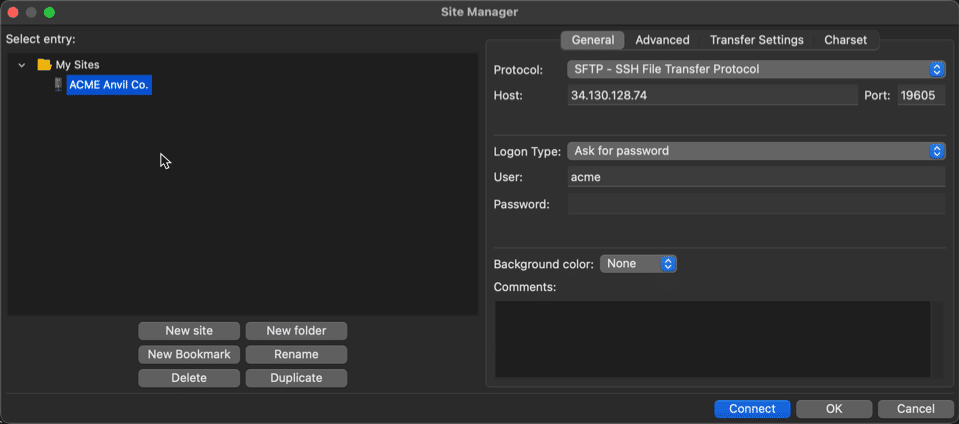
Task: Open the Protocol dropdown
Action: 756,69
